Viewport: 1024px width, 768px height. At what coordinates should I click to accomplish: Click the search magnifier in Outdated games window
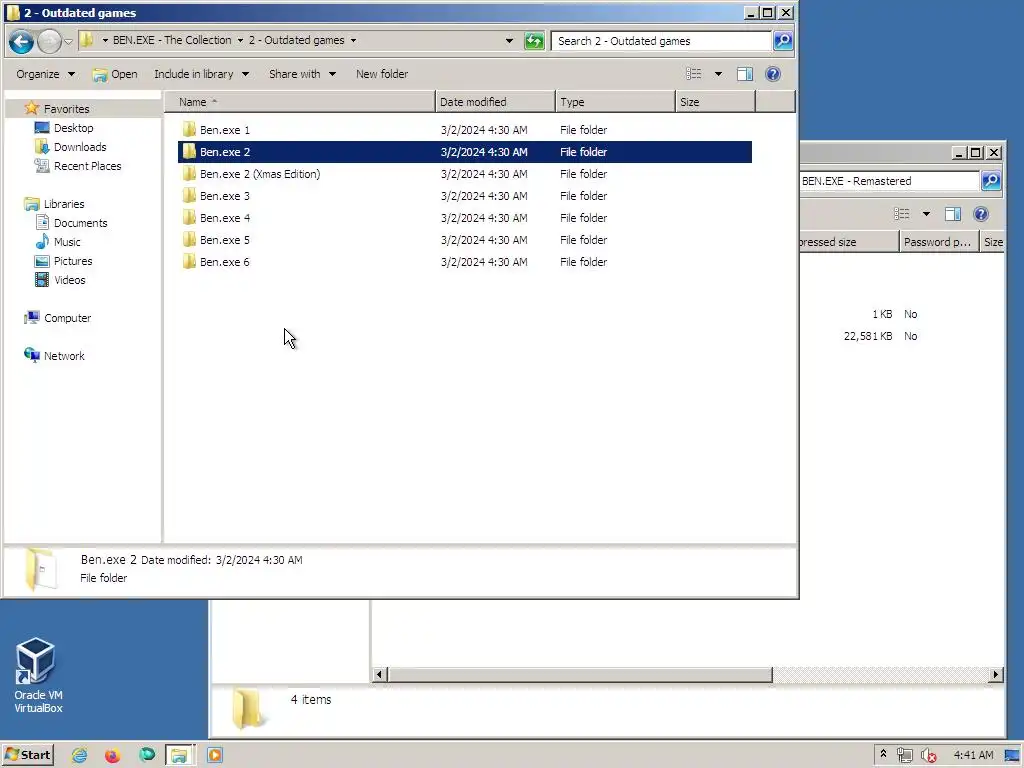(782, 41)
